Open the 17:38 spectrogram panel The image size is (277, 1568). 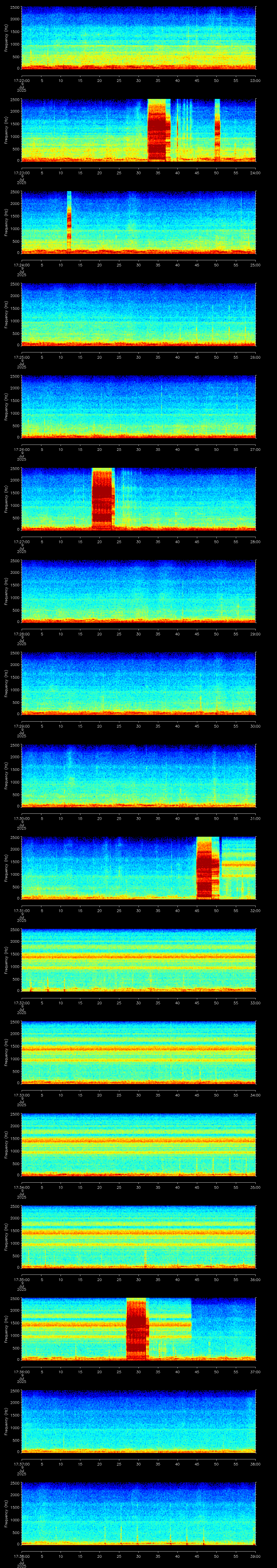[x=138, y=1514]
